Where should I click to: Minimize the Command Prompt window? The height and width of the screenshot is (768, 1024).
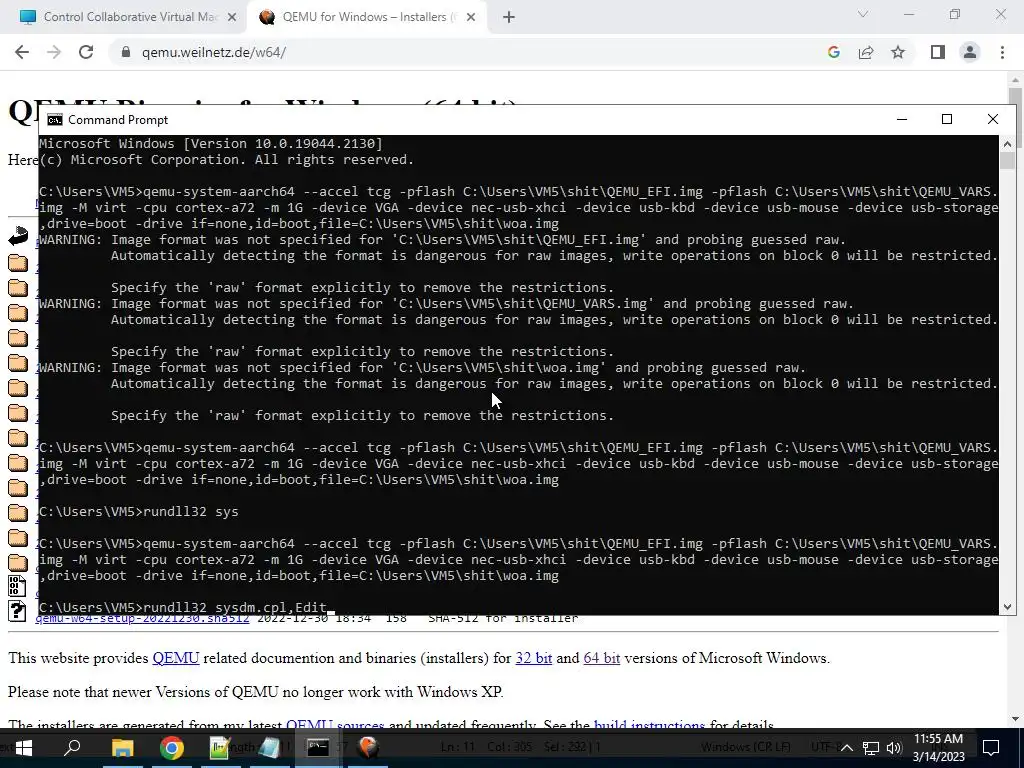tap(902, 119)
